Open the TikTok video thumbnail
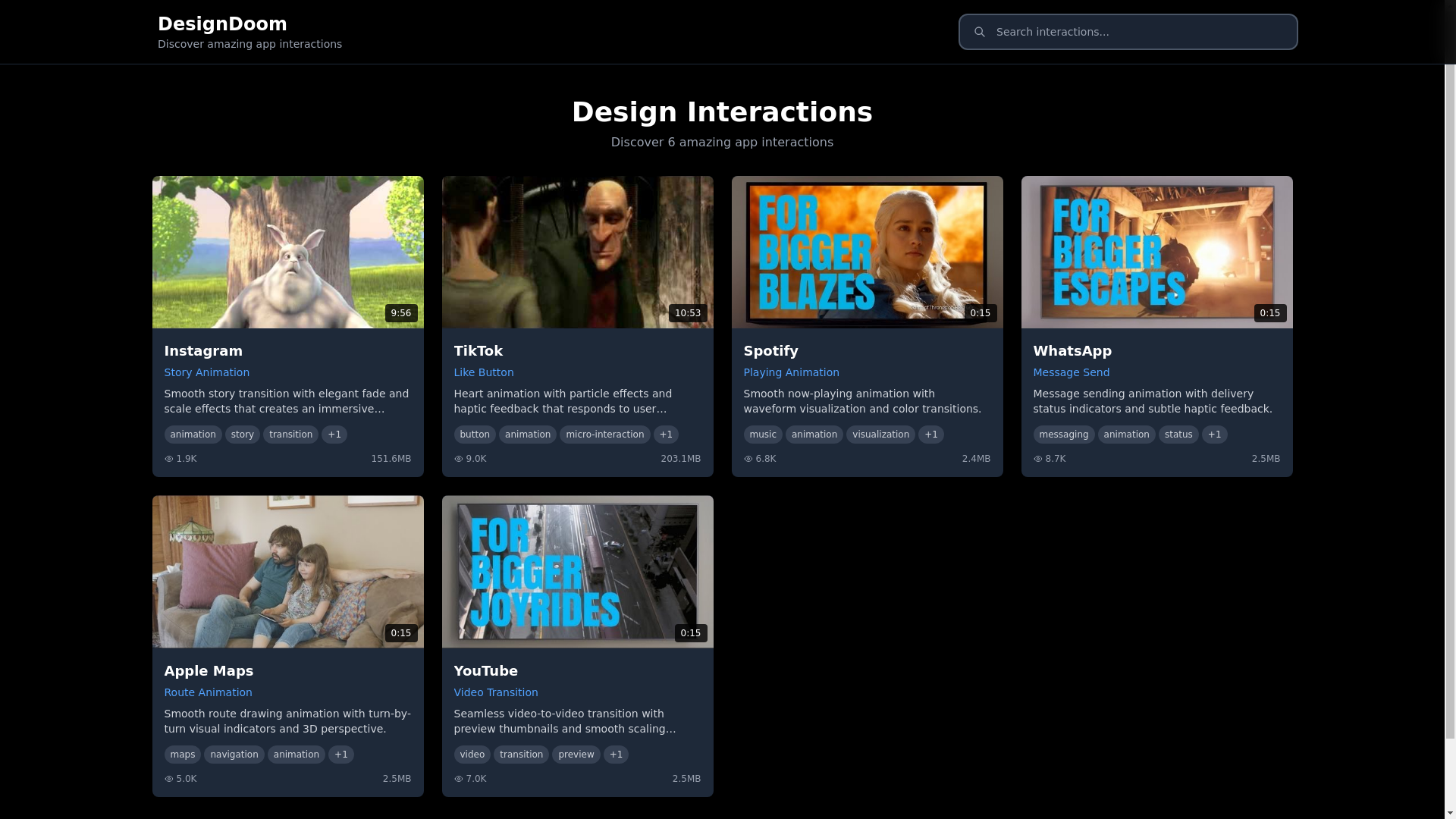Viewport: 1456px width, 819px height. click(x=578, y=253)
